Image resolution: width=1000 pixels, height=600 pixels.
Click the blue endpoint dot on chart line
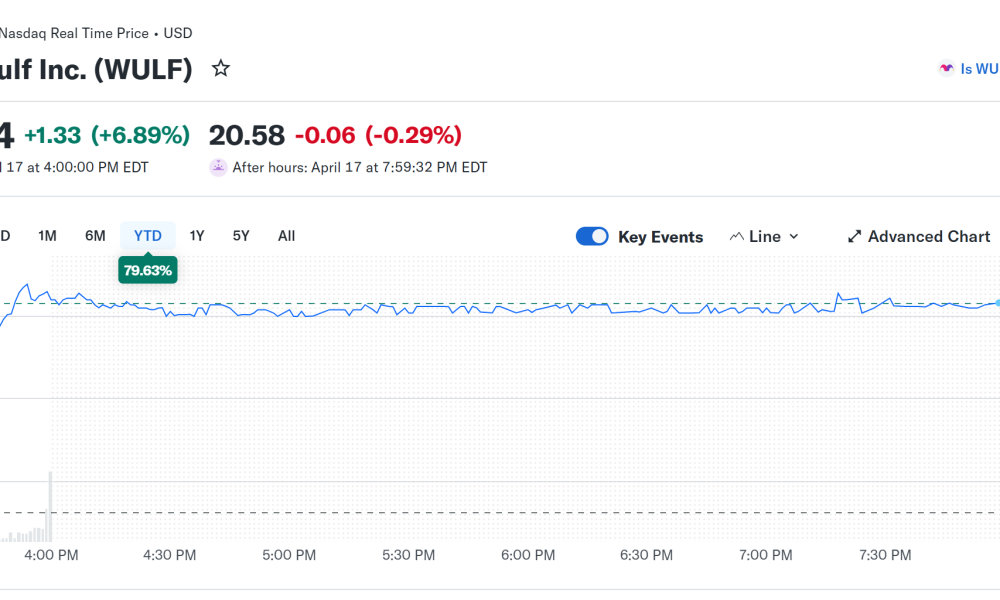[997, 302]
